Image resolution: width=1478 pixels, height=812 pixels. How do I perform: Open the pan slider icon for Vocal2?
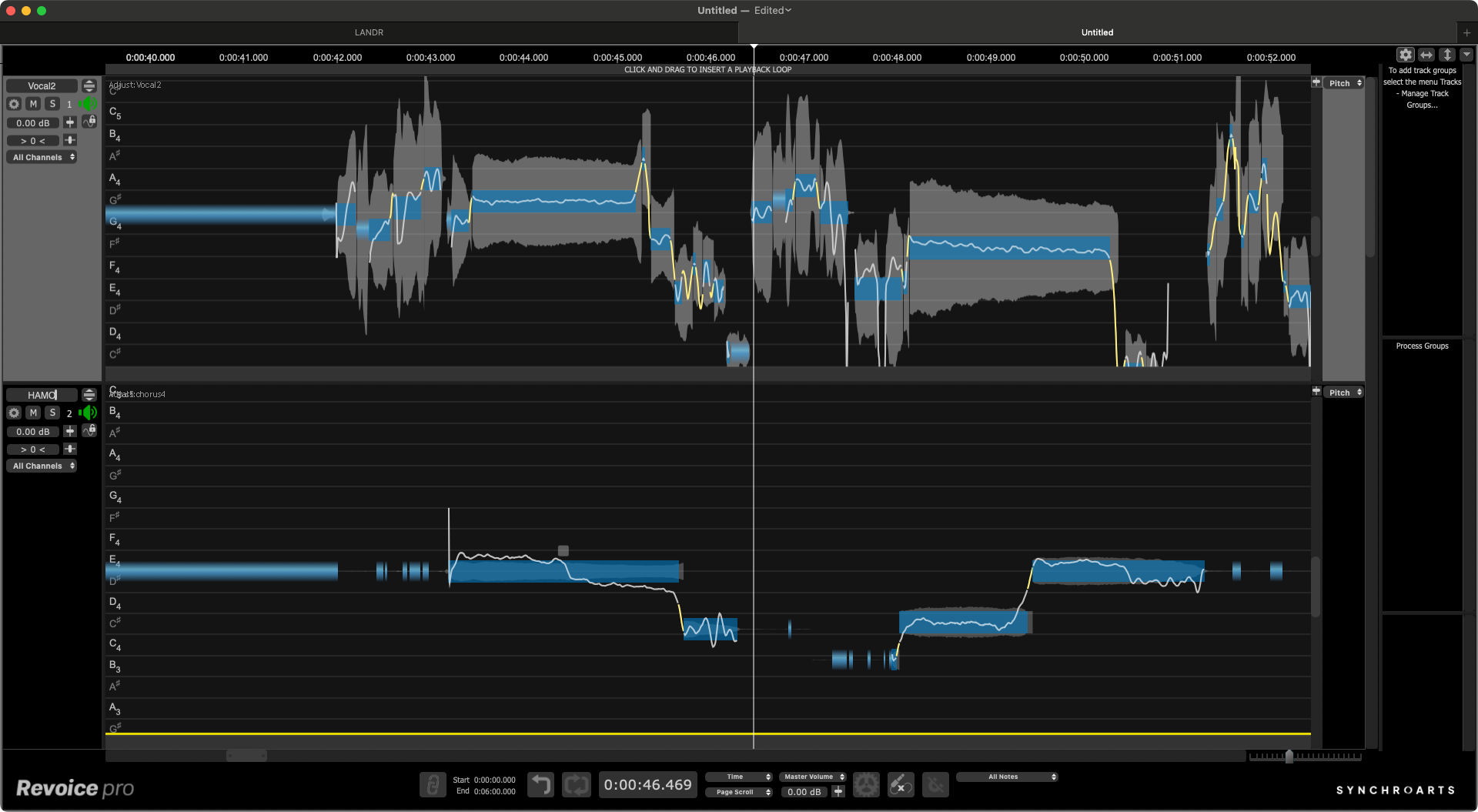(x=70, y=140)
